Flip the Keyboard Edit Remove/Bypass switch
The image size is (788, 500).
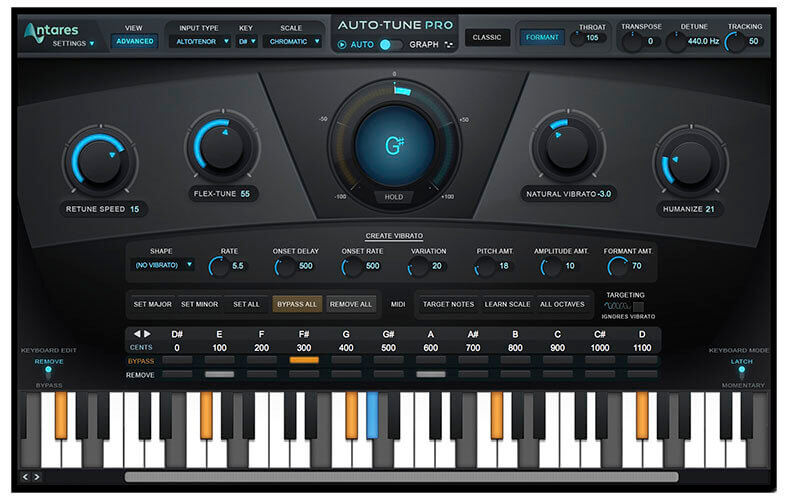click(x=48, y=373)
